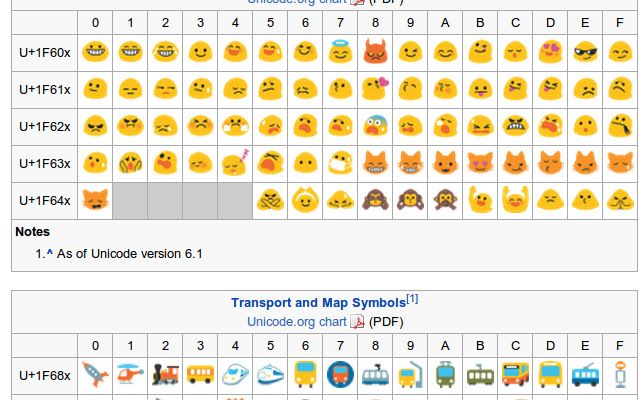The image size is (640, 400).
Task: Click the heart-eyes face emoji in U+1F60x row
Action: (550, 52)
